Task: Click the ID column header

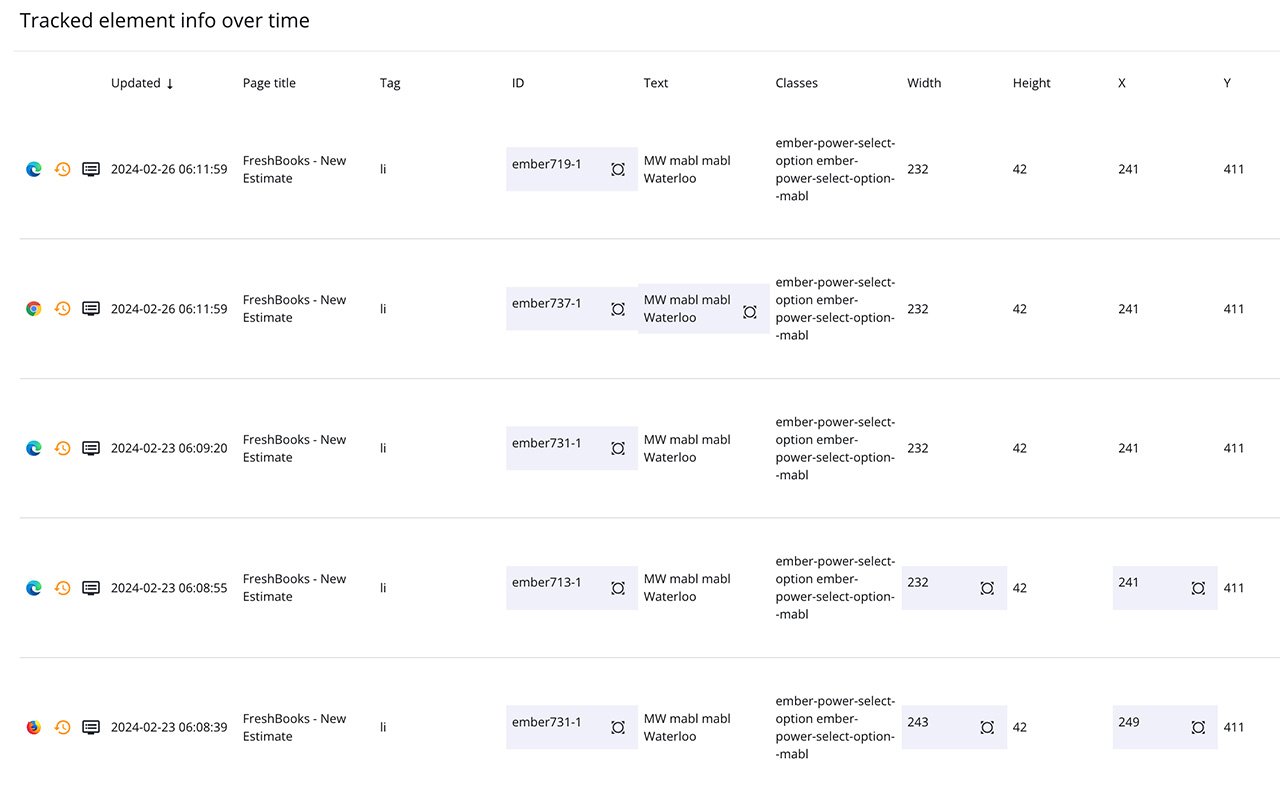Action: [x=518, y=83]
